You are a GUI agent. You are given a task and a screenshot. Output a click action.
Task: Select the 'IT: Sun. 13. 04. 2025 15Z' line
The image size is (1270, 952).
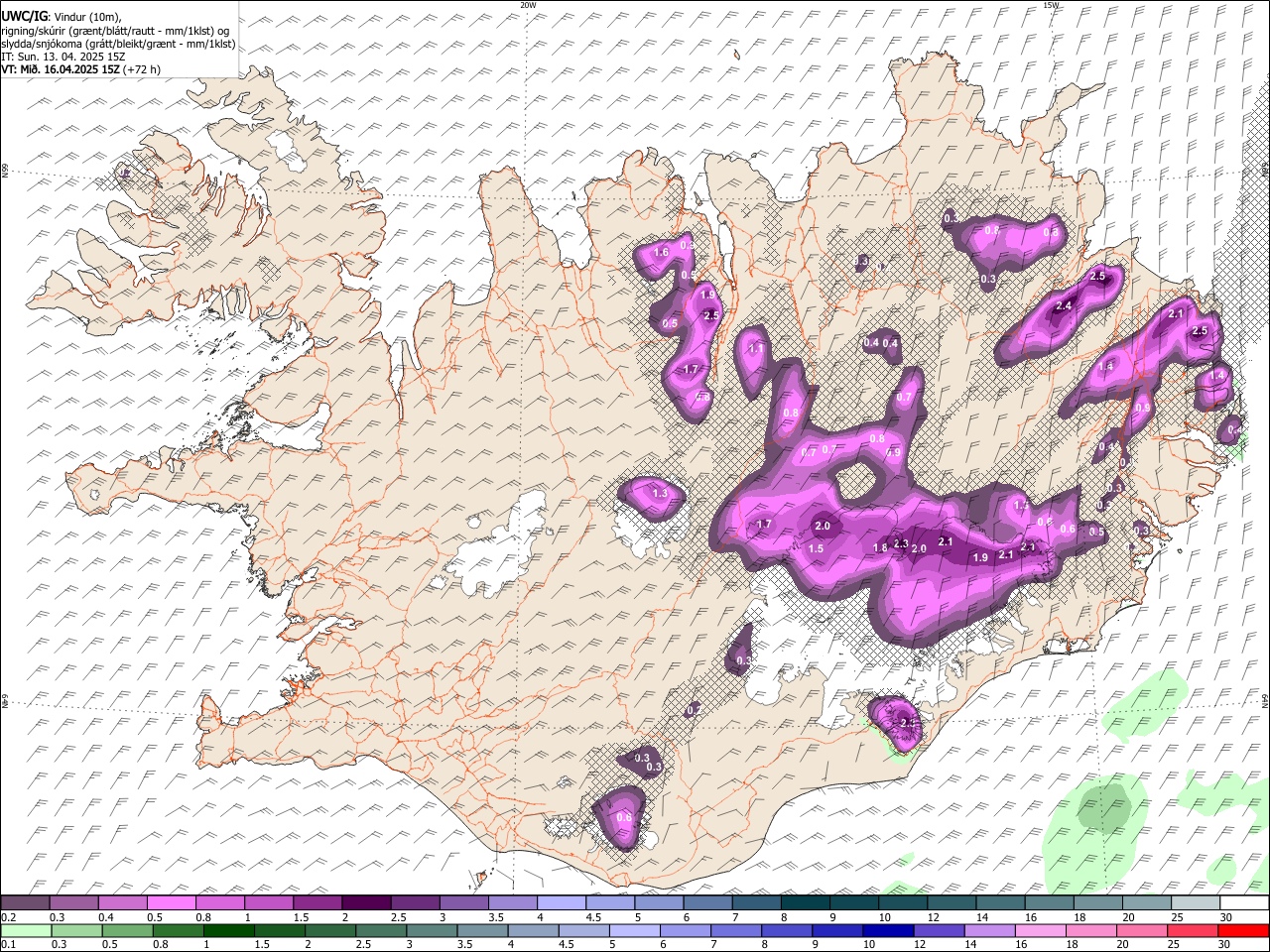63,57
